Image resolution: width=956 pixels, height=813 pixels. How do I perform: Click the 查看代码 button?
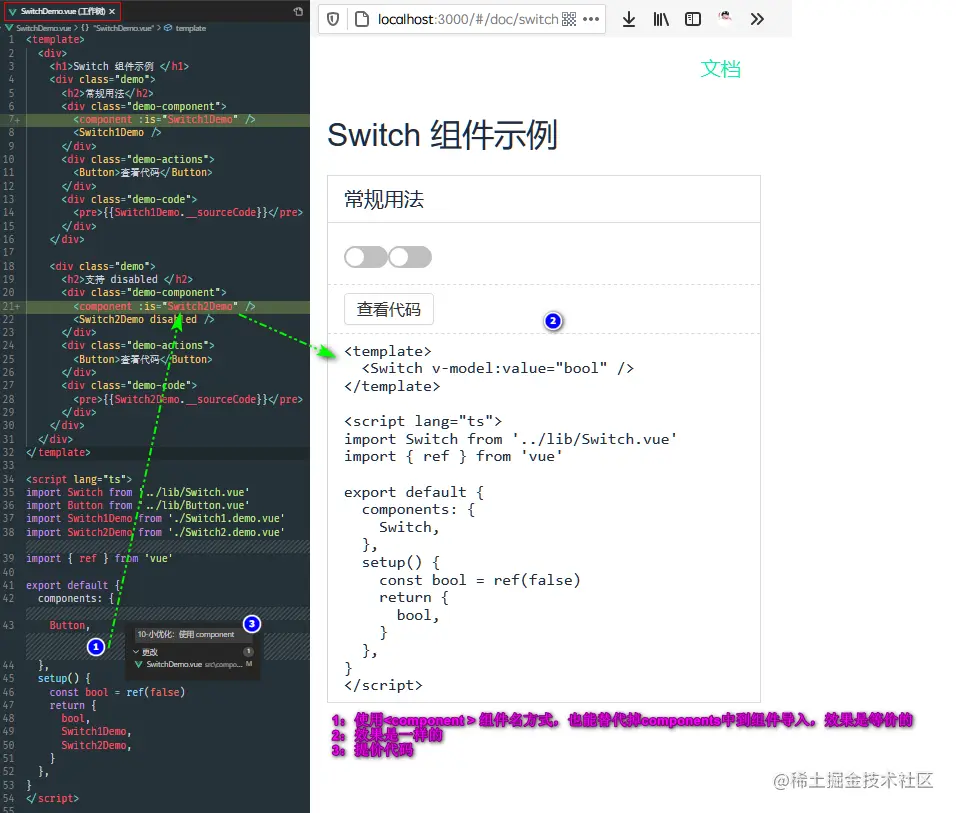389,309
